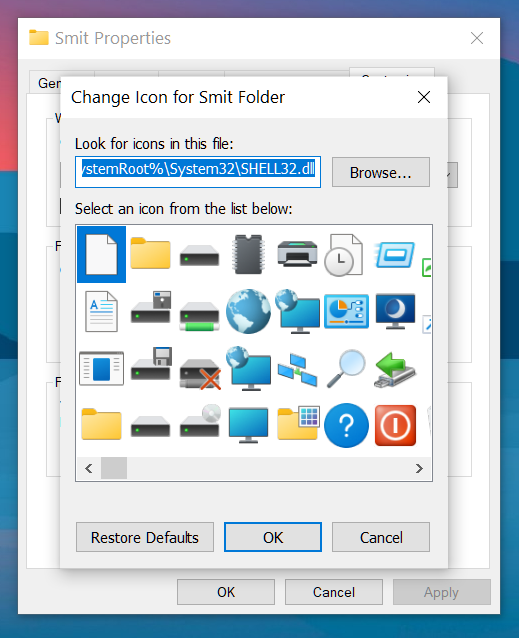Close the Change Icon dialog
This screenshot has width=519, height=638.
(424, 97)
